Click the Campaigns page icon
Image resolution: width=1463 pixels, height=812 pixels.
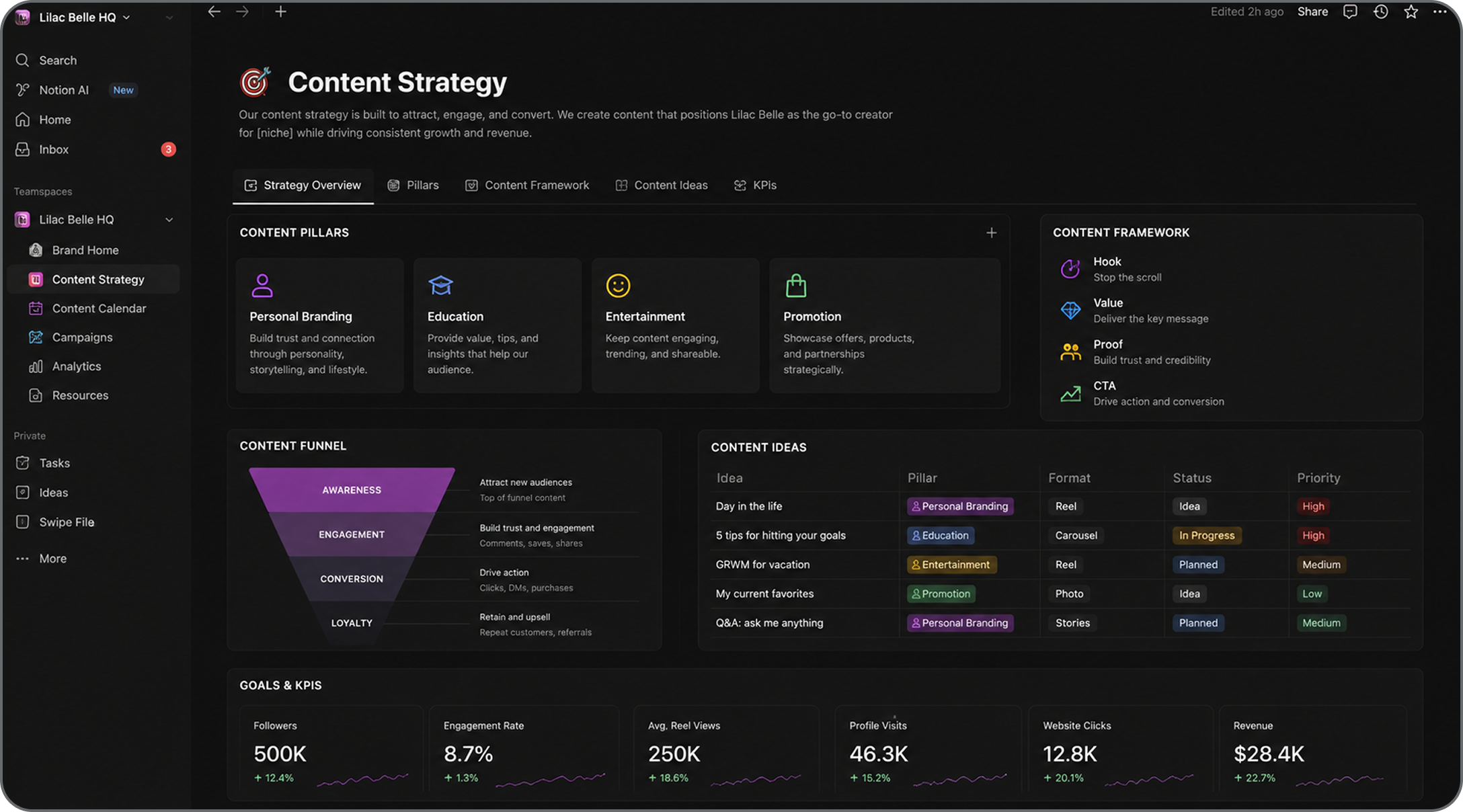36,337
